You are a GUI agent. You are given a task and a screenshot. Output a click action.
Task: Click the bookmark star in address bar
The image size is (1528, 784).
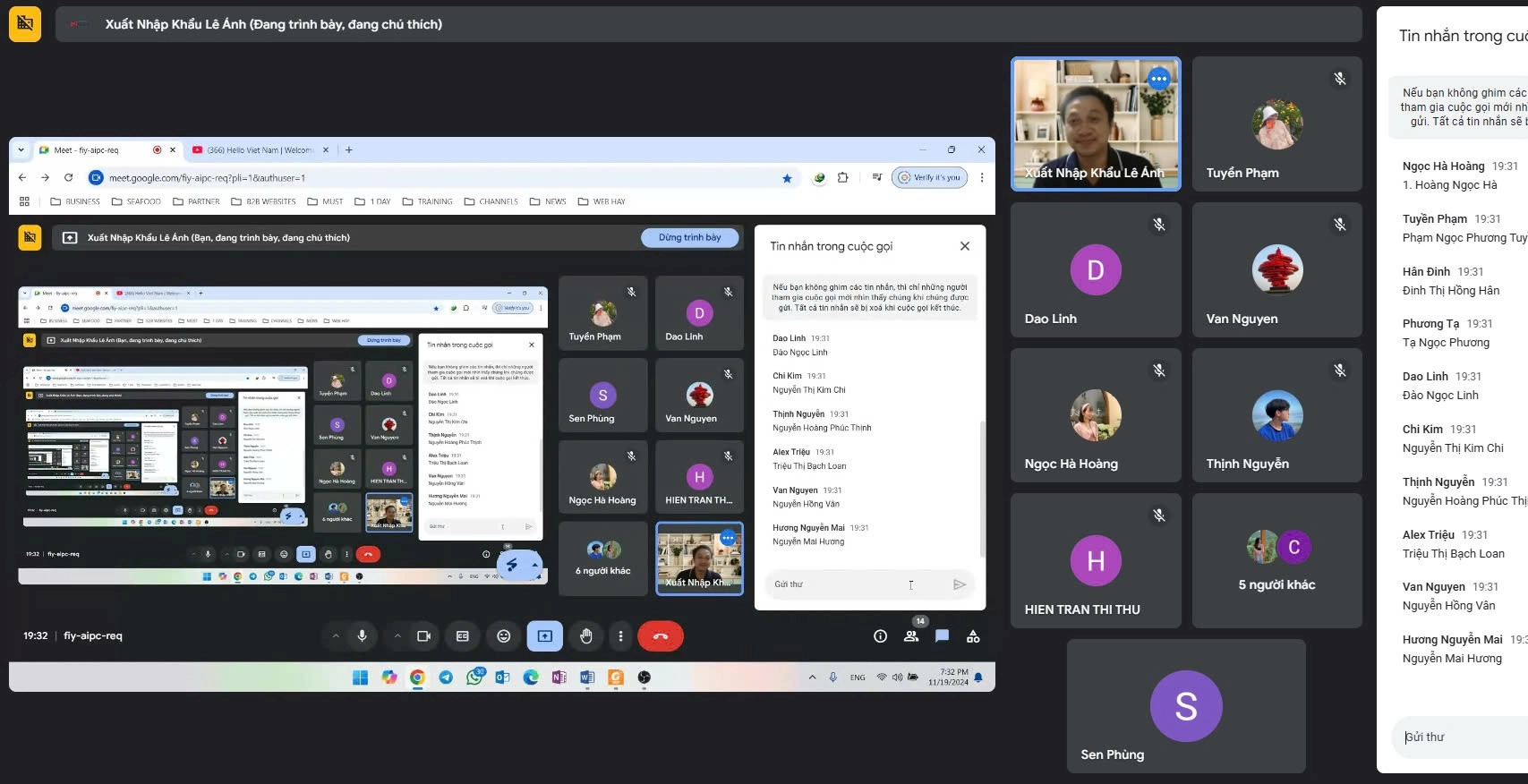tap(787, 178)
